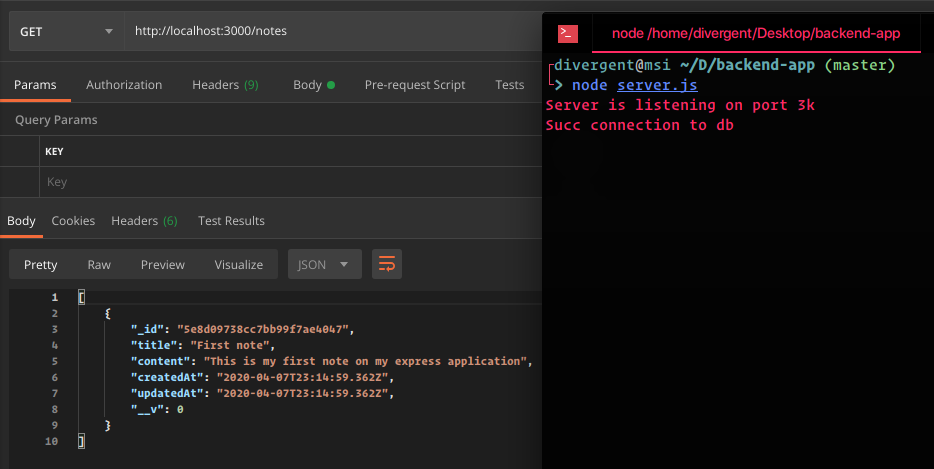This screenshot has width=934, height=469.
Task: Select the Preview response view
Action: coord(163,265)
